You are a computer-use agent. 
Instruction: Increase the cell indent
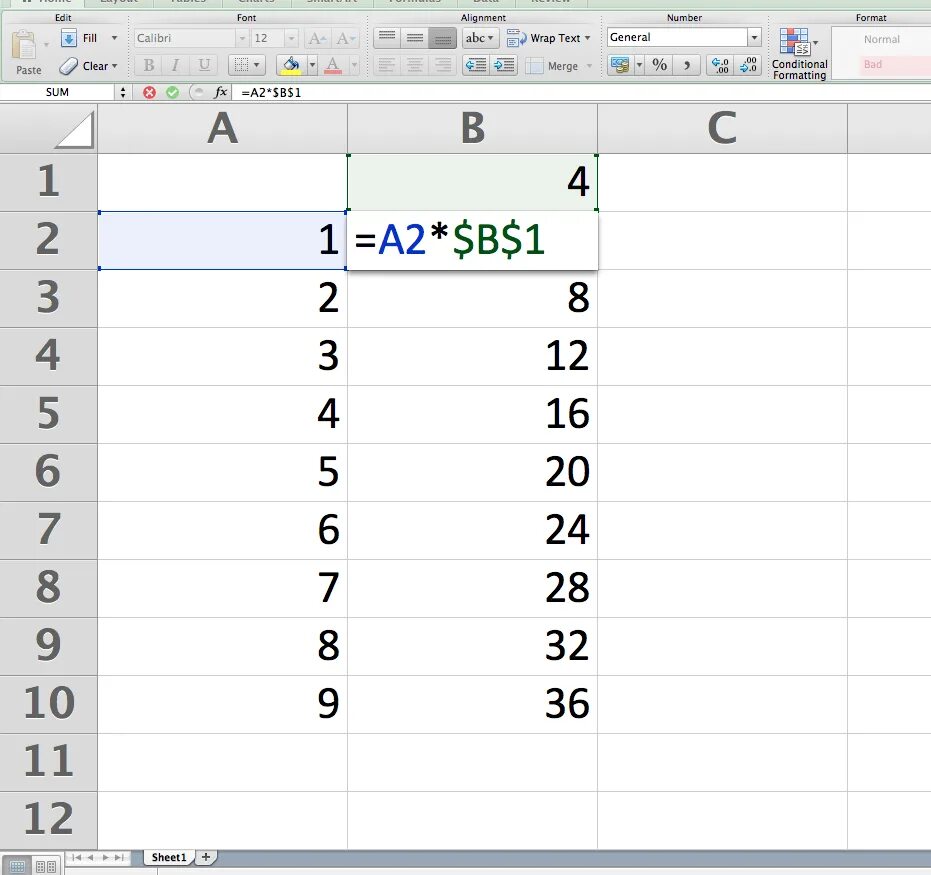click(x=504, y=65)
